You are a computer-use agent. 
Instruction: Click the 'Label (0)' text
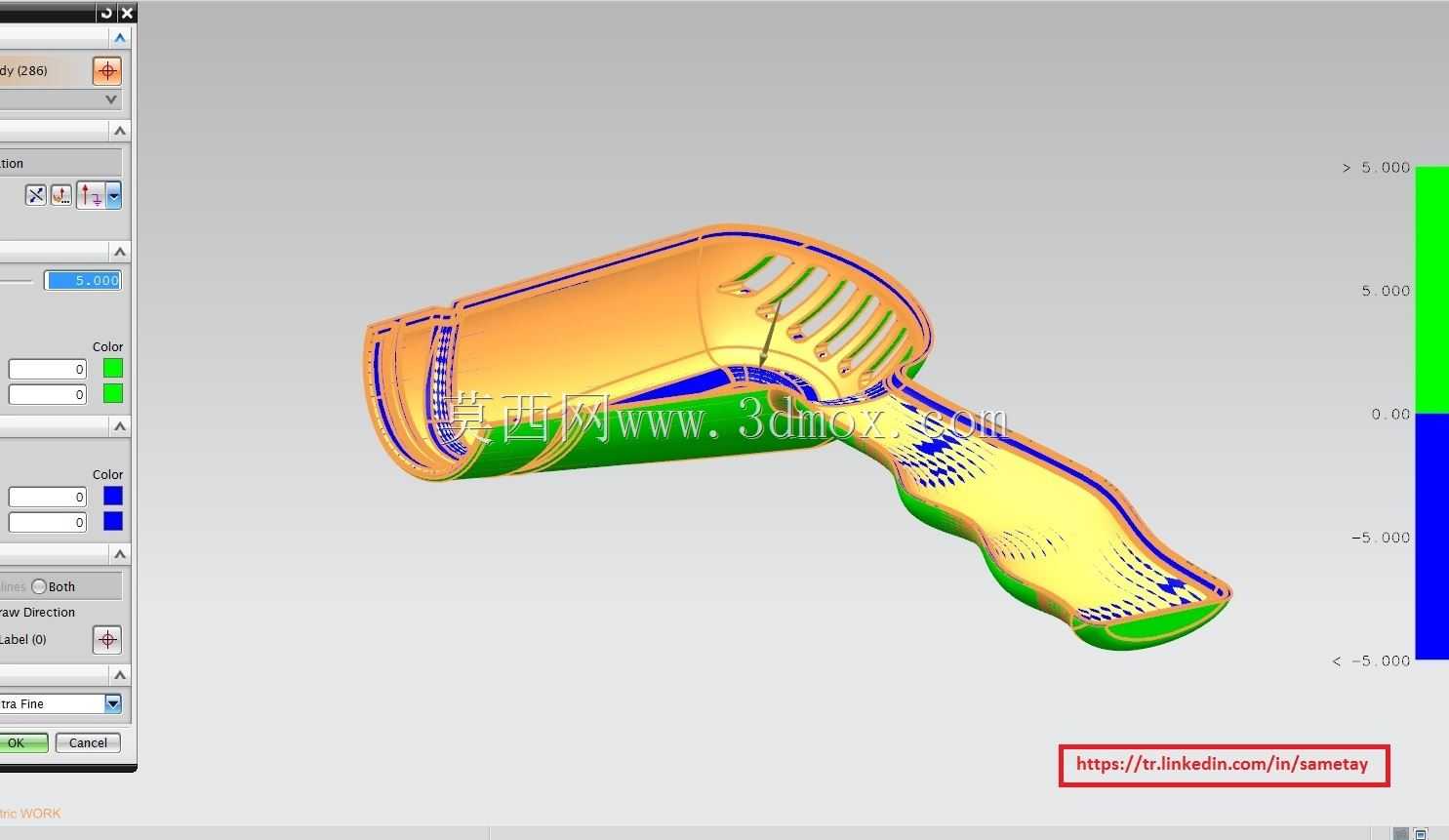pos(23,640)
